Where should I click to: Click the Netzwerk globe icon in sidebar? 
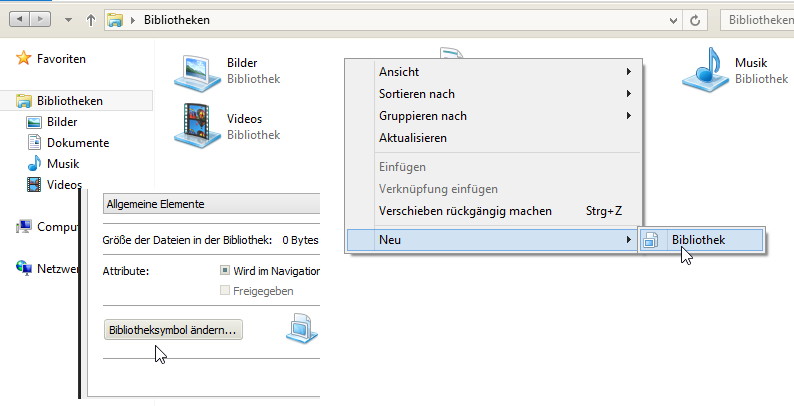[x=23, y=268]
